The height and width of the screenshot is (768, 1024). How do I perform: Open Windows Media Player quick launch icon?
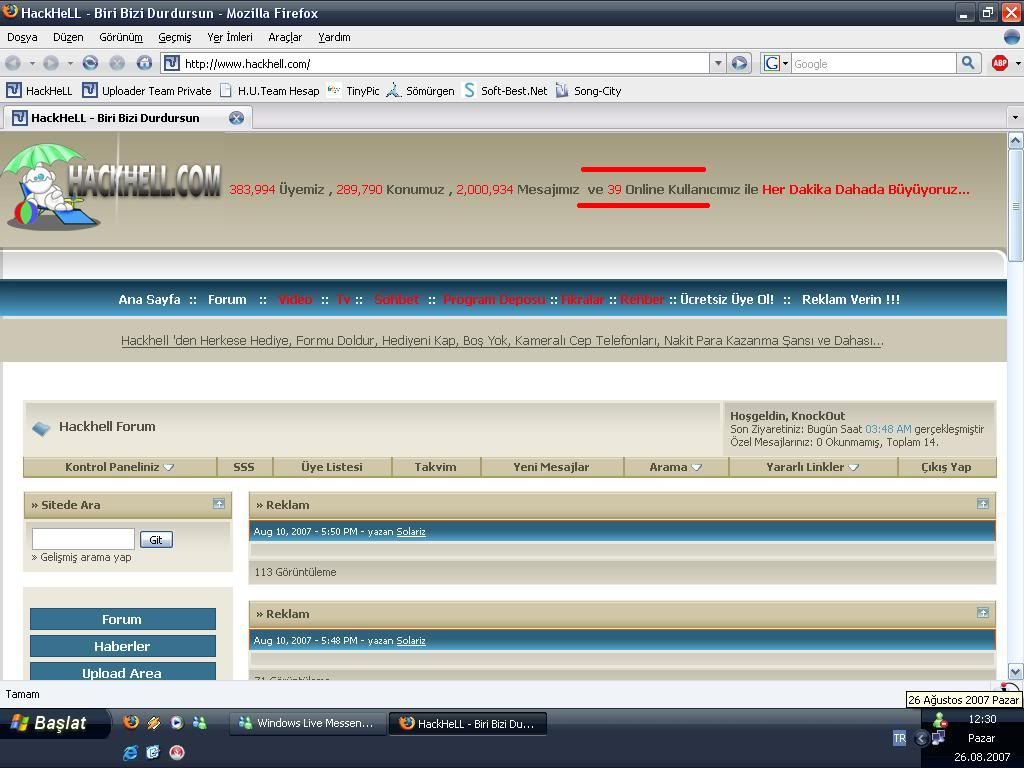tap(177, 722)
